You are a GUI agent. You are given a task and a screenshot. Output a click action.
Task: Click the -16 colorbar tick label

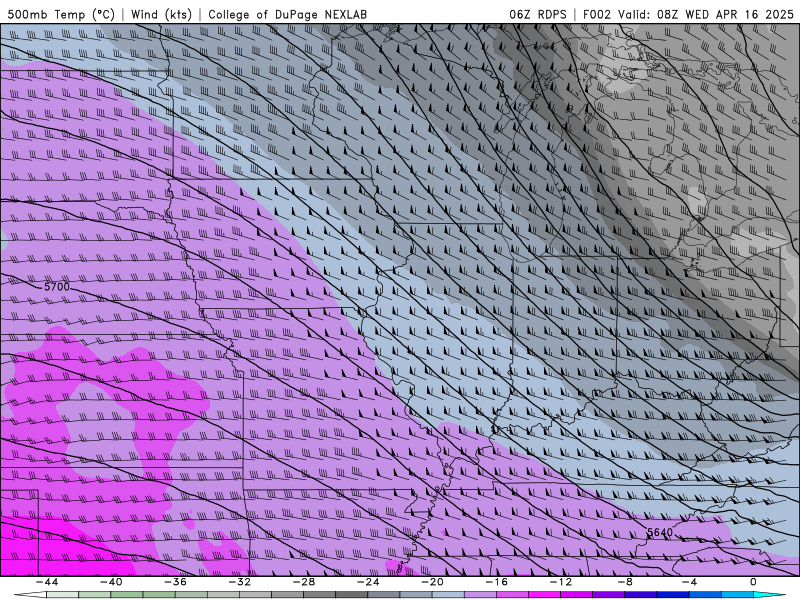pos(496,582)
